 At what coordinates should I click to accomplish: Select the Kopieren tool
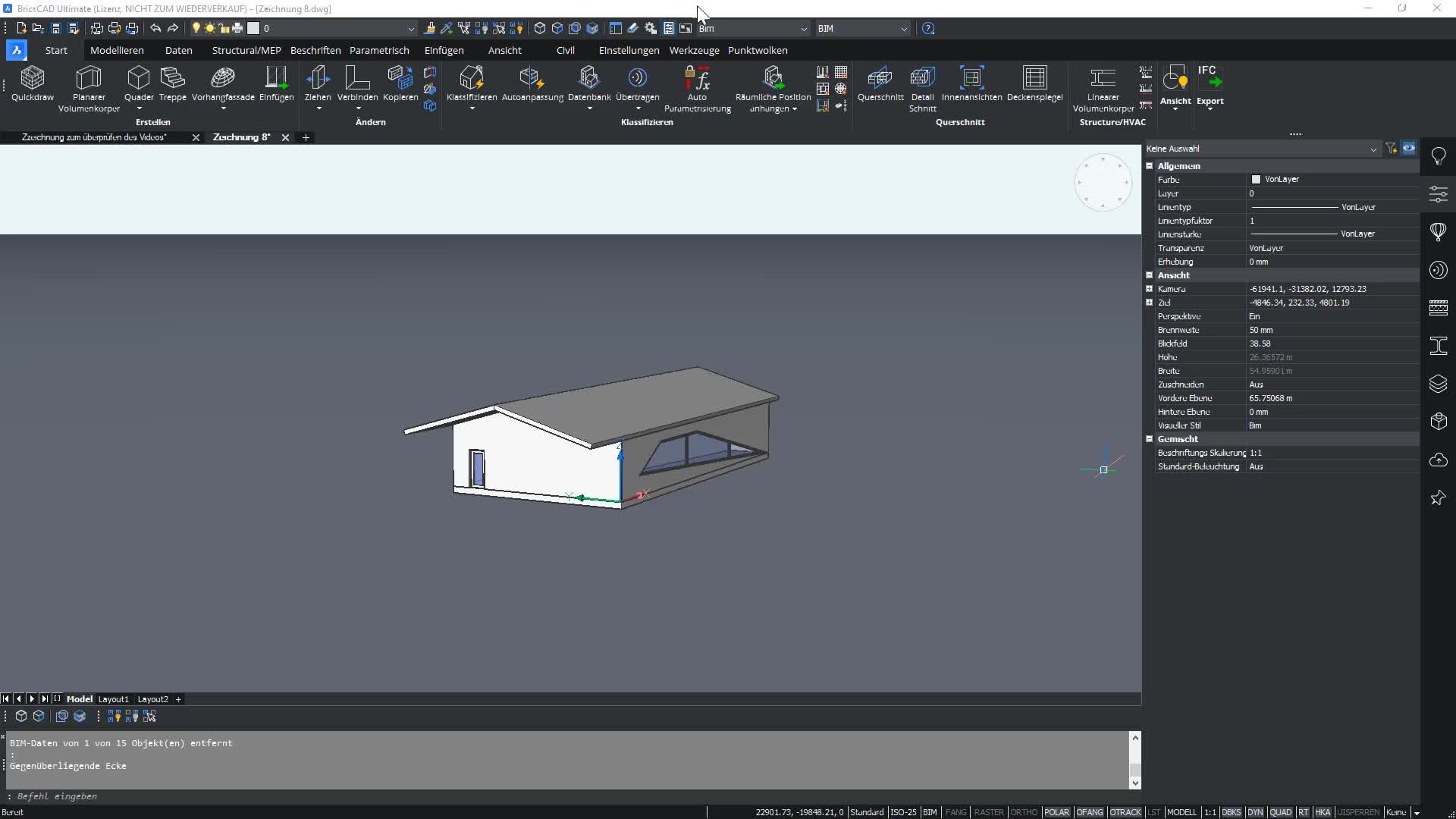(400, 83)
